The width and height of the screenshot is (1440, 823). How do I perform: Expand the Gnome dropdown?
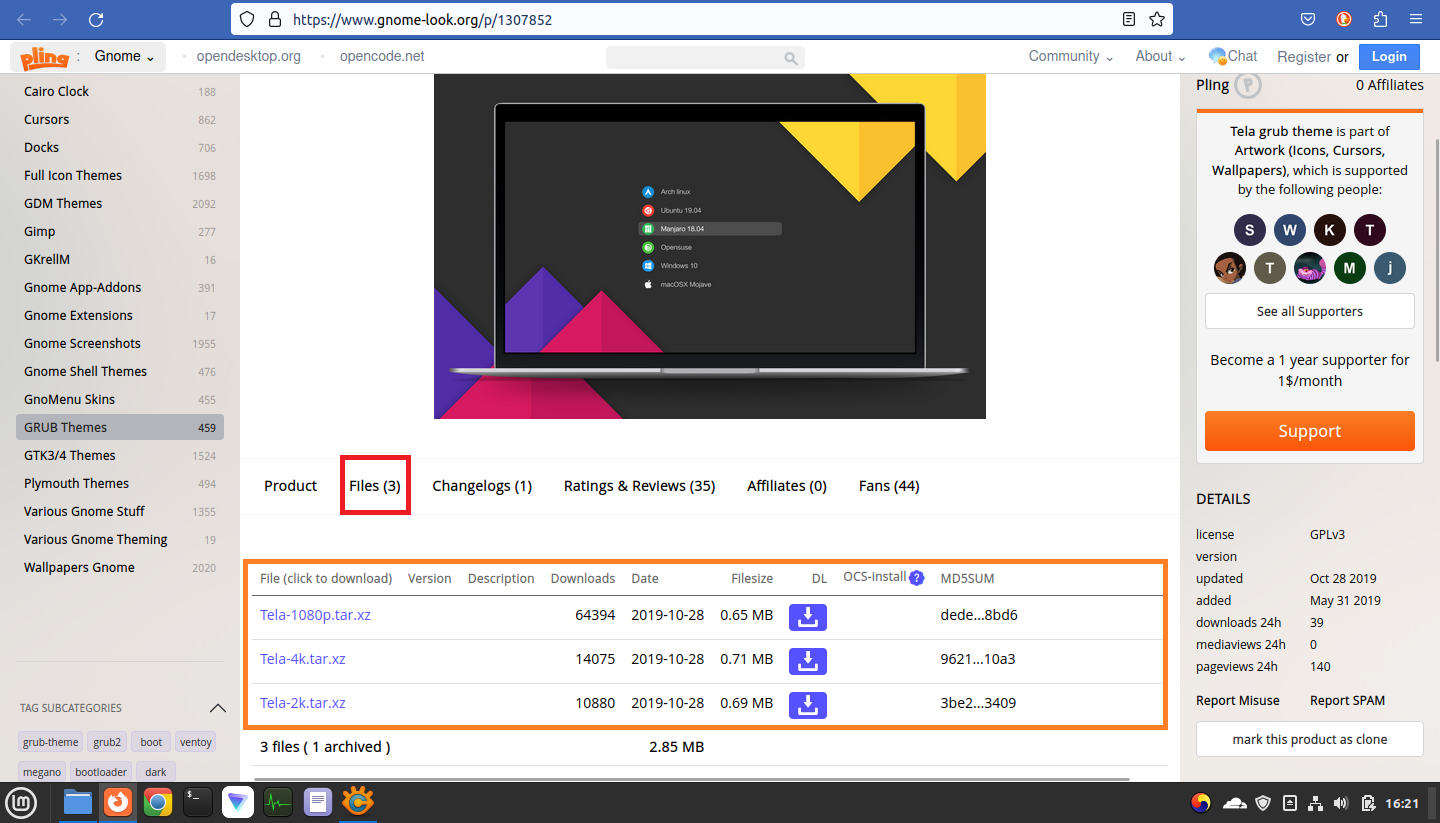[x=124, y=56]
